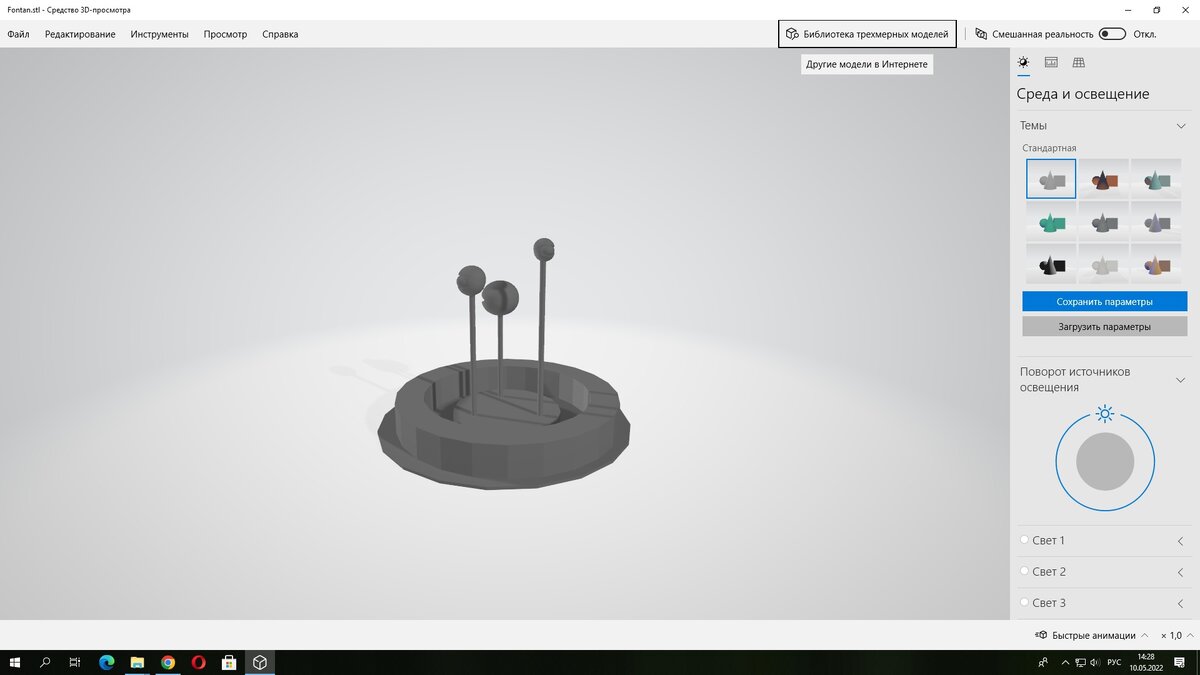This screenshot has height=675, width=1200.
Task: Select the dark gray theme in middle
Action: coord(1104,221)
